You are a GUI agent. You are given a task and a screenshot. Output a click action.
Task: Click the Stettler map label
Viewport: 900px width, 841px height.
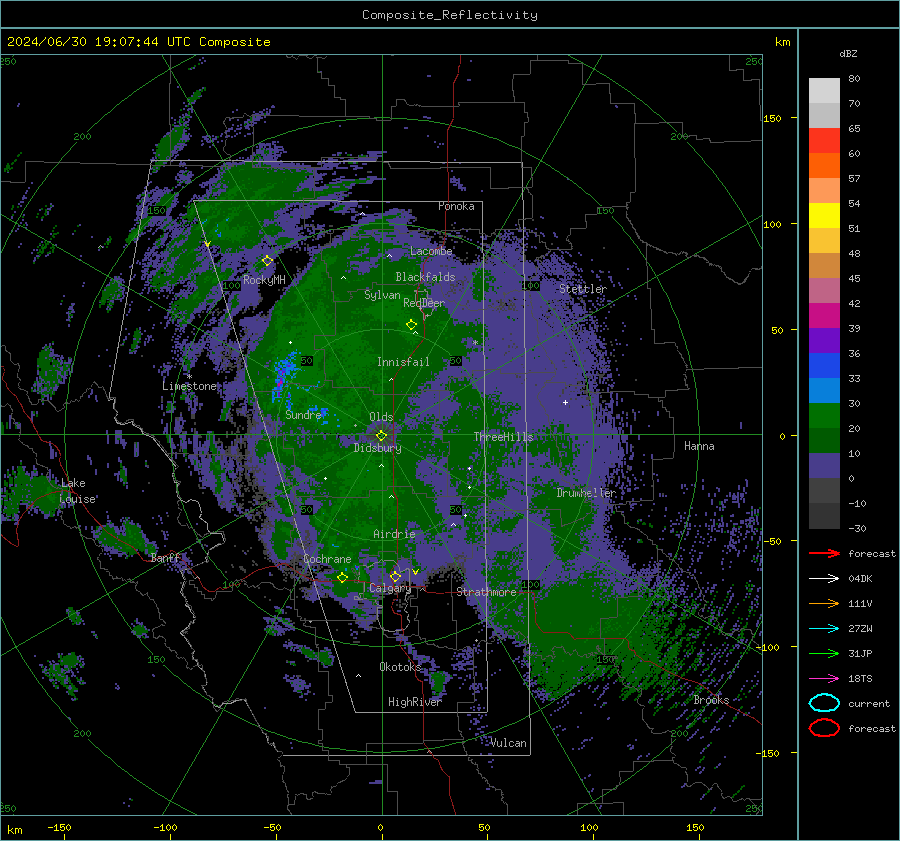(583, 289)
